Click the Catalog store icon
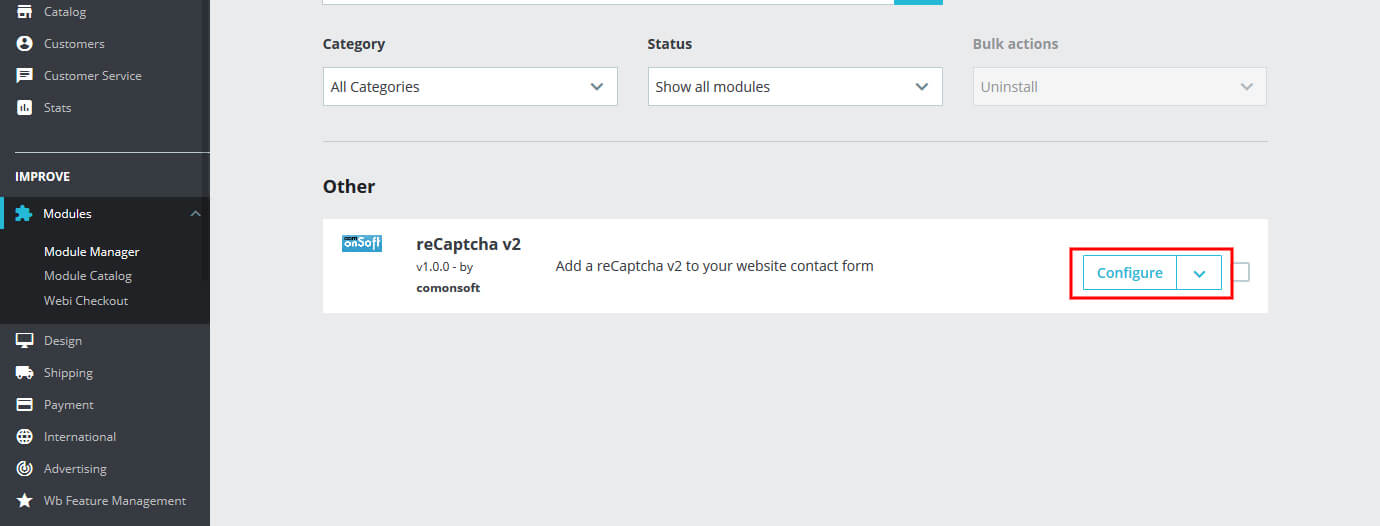The width and height of the screenshot is (1380, 526). (x=25, y=12)
